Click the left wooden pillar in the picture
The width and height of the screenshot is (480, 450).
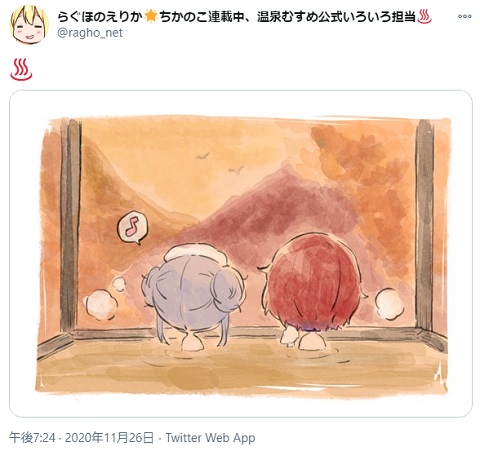coord(71,227)
